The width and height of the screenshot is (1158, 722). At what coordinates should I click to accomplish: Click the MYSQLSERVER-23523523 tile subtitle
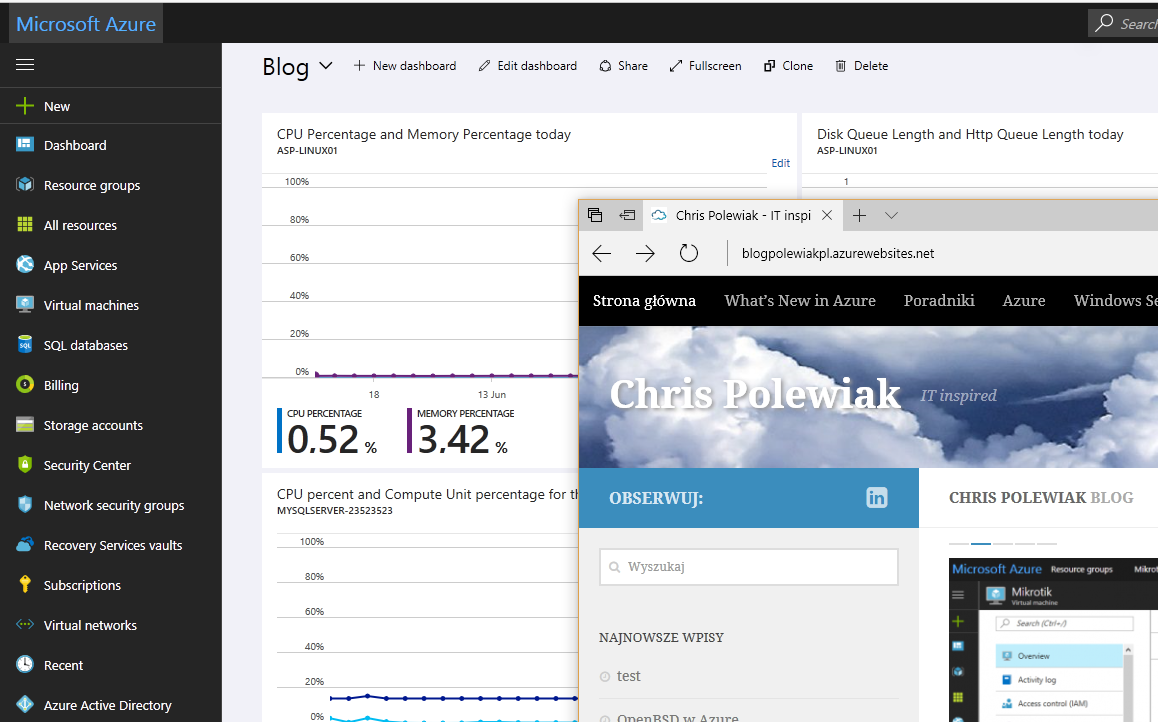click(335, 511)
